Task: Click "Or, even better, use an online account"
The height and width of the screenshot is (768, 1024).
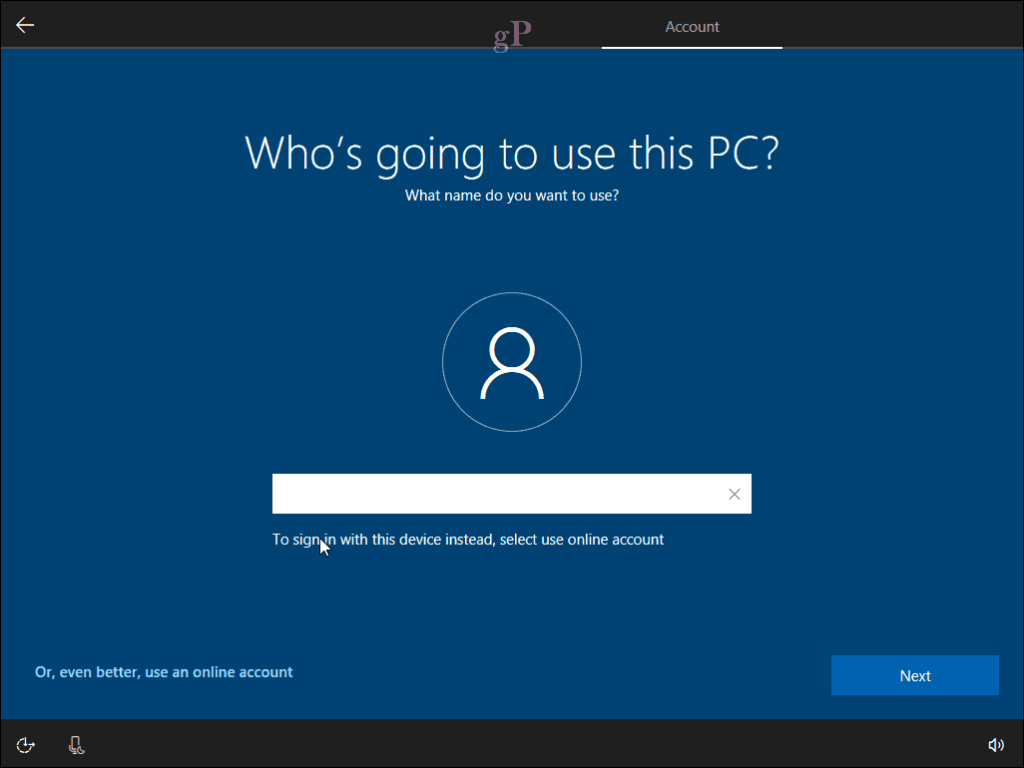Action: point(163,671)
